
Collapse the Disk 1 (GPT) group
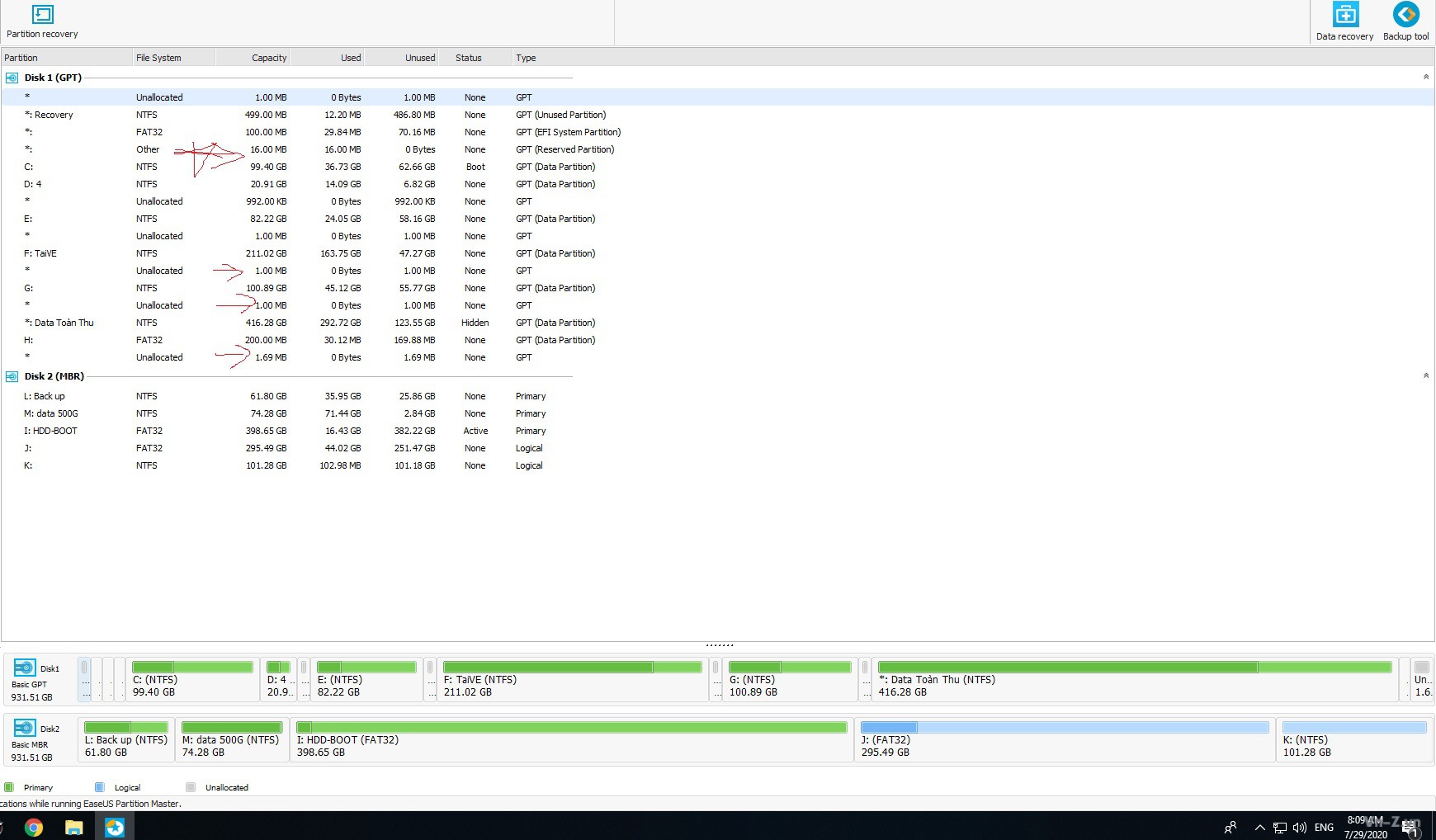[1425, 77]
